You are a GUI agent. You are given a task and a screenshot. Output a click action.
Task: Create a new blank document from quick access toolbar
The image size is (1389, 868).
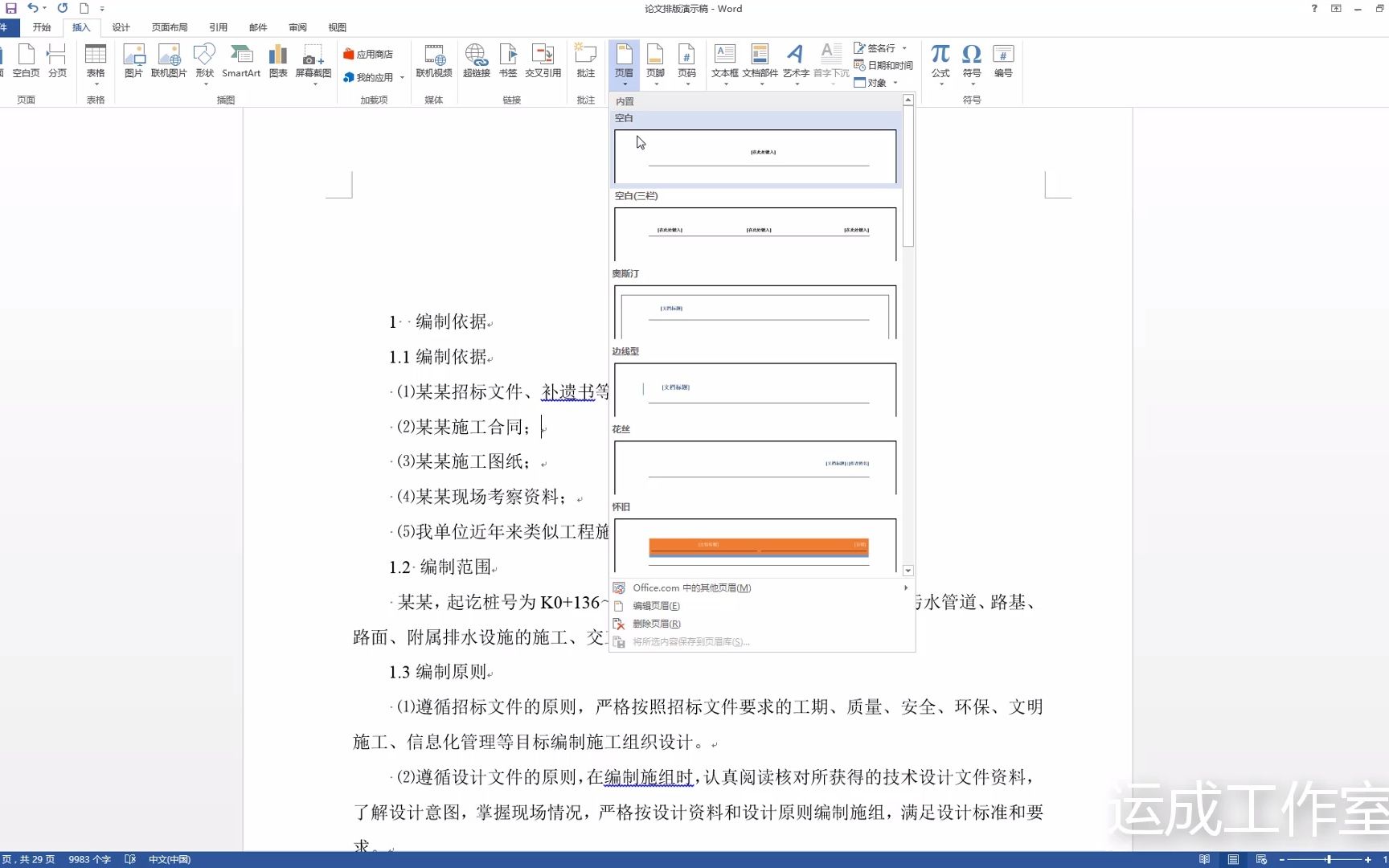(x=84, y=8)
